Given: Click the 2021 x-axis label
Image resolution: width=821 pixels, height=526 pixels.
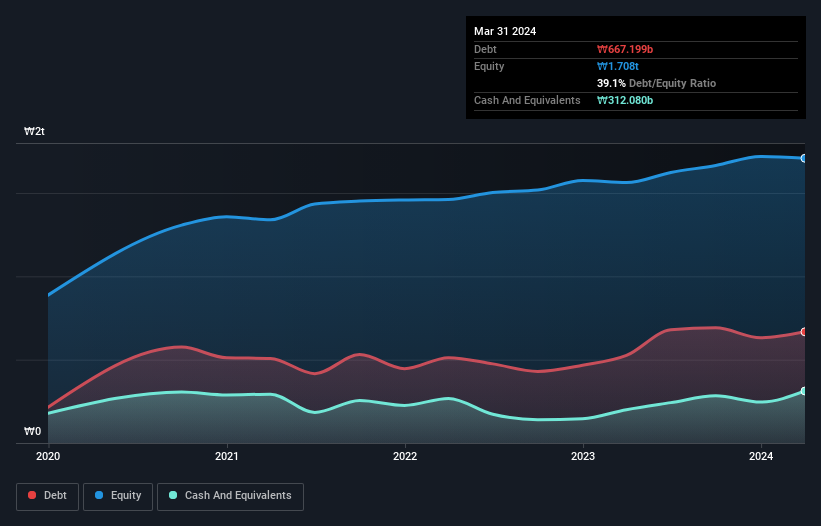Looking at the screenshot, I should point(227,456).
